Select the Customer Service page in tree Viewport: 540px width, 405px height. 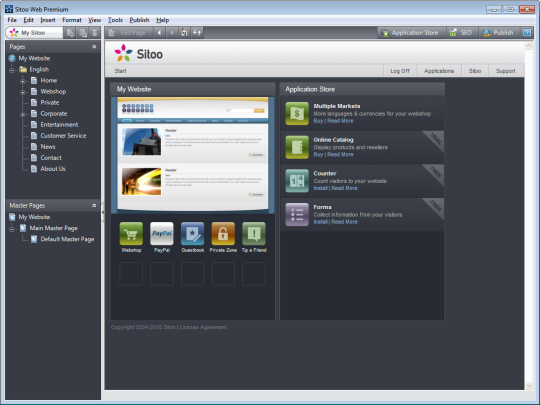point(63,136)
